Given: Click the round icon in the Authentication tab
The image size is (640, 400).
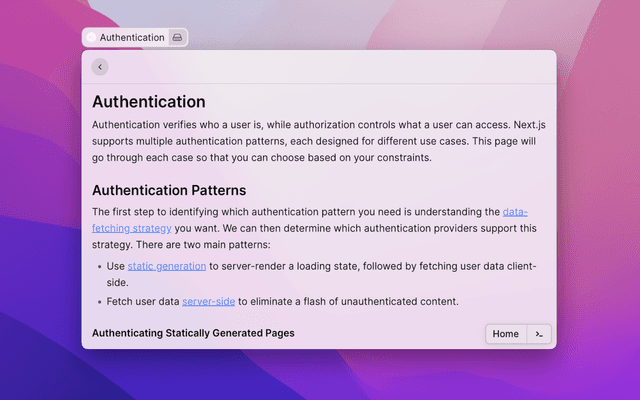Looking at the screenshot, I should (x=91, y=37).
